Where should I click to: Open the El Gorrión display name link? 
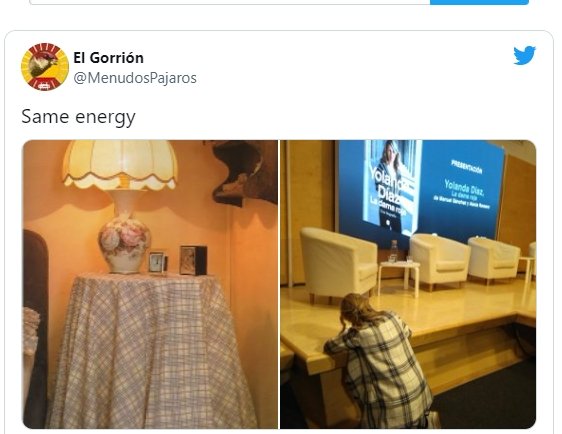click(x=109, y=58)
